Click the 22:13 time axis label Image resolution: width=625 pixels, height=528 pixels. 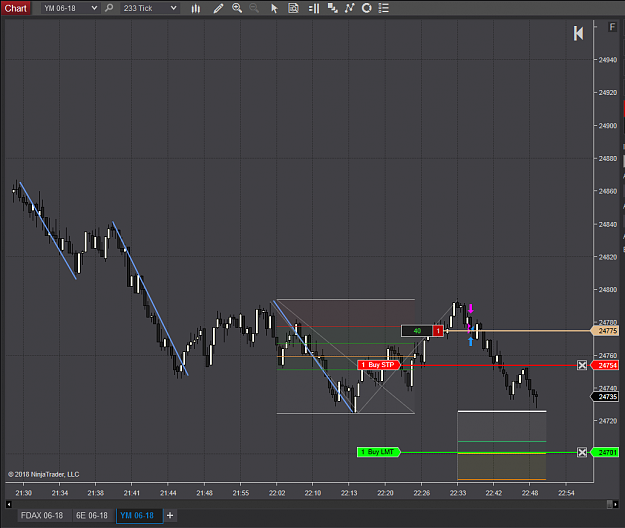[x=349, y=493]
